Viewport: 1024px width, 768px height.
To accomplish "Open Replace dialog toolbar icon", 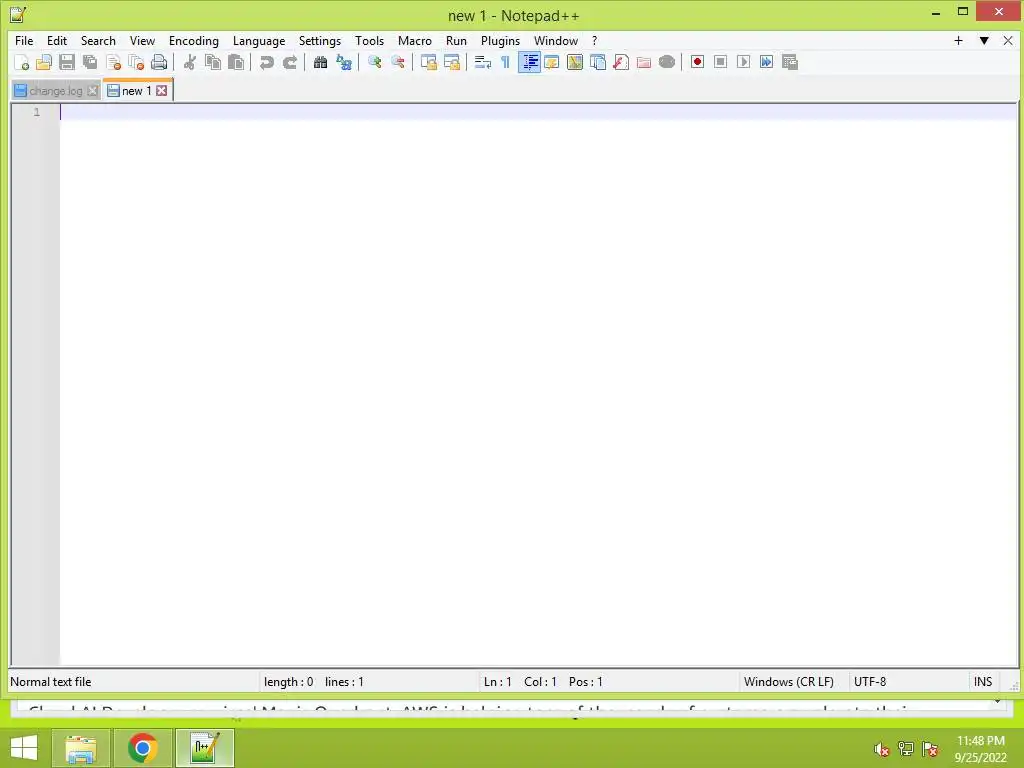I will [344, 62].
